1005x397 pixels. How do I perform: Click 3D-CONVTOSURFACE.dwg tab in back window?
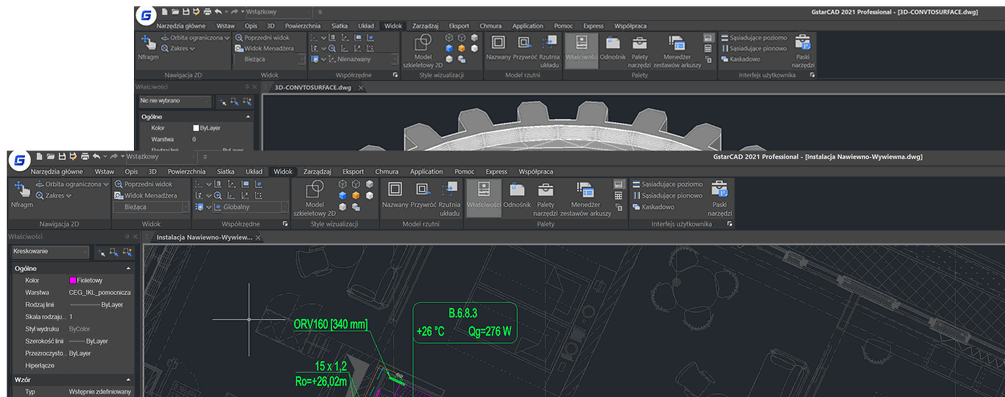(x=313, y=87)
